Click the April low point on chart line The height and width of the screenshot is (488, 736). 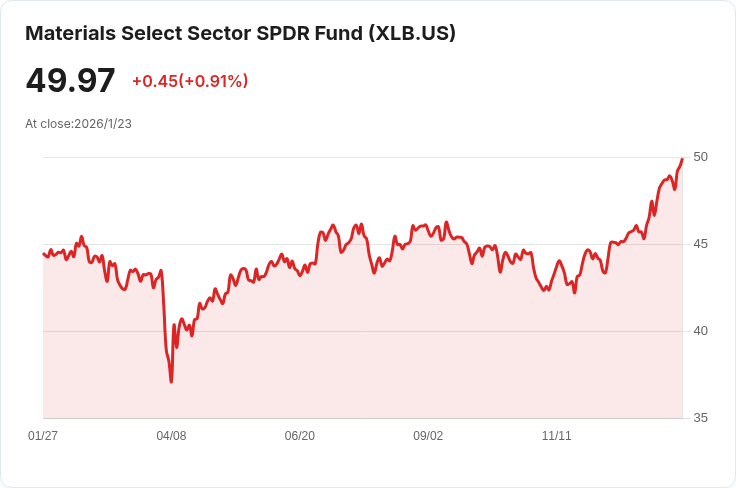pos(171,381)
